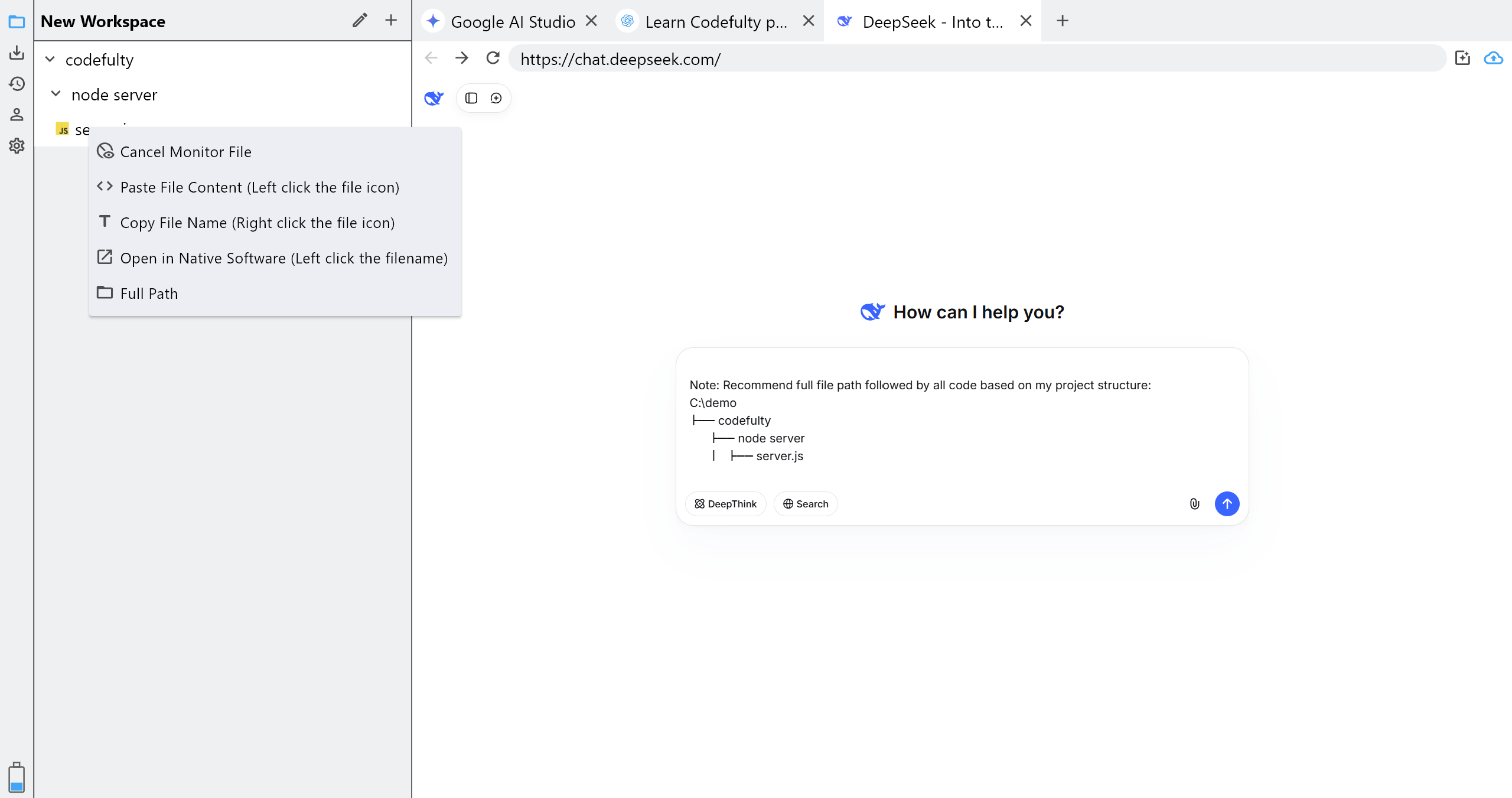
Task: Open the settings gear in sidebar
Action: point(17,145)
